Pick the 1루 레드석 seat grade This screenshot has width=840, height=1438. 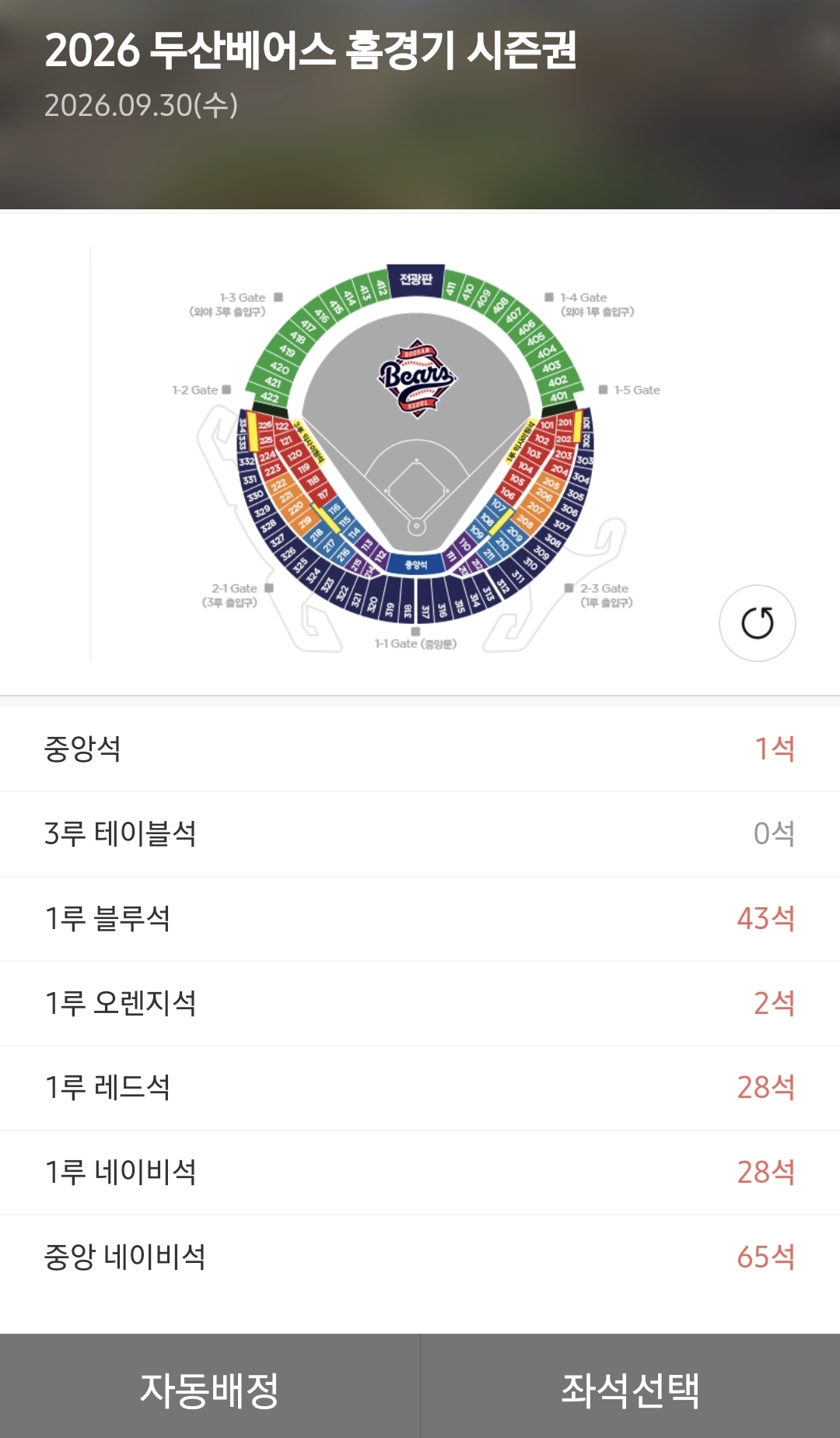point(420,1088)
